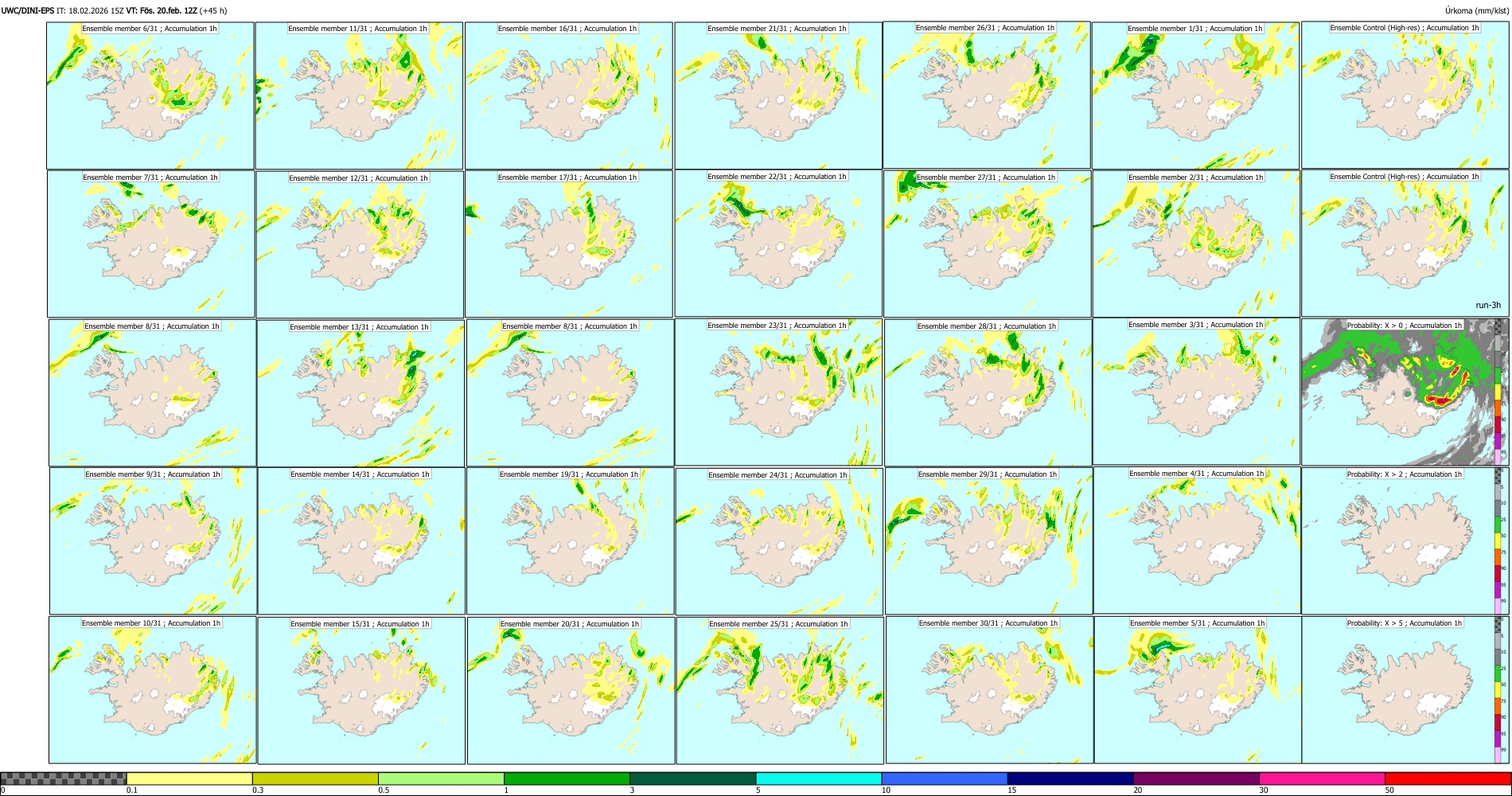
Task: Click the vertical probability scale beside X > 2
Action: pyautogui.click(x=1498, y=541)
